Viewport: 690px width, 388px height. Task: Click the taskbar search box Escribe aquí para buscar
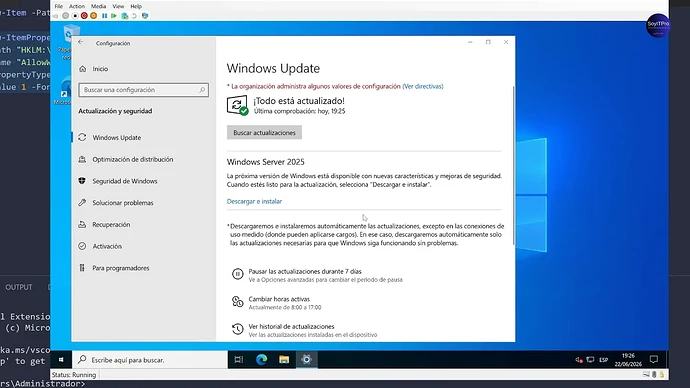click(150, 360)
